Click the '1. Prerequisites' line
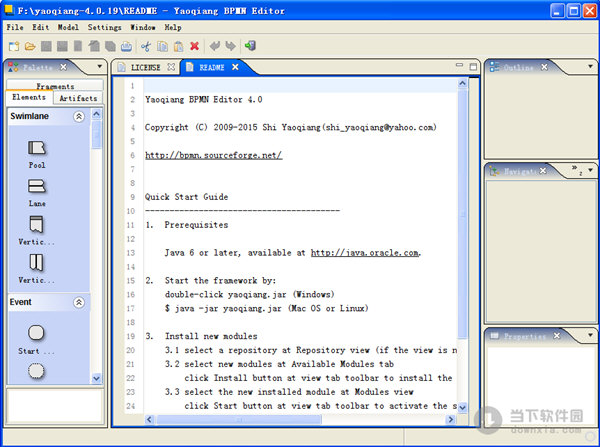The width and height of the screenshot is (600, 447). 187,225
